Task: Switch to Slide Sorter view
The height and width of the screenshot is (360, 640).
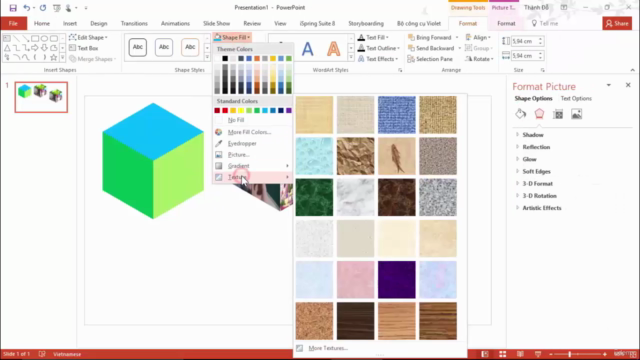Action: point(502,354)
